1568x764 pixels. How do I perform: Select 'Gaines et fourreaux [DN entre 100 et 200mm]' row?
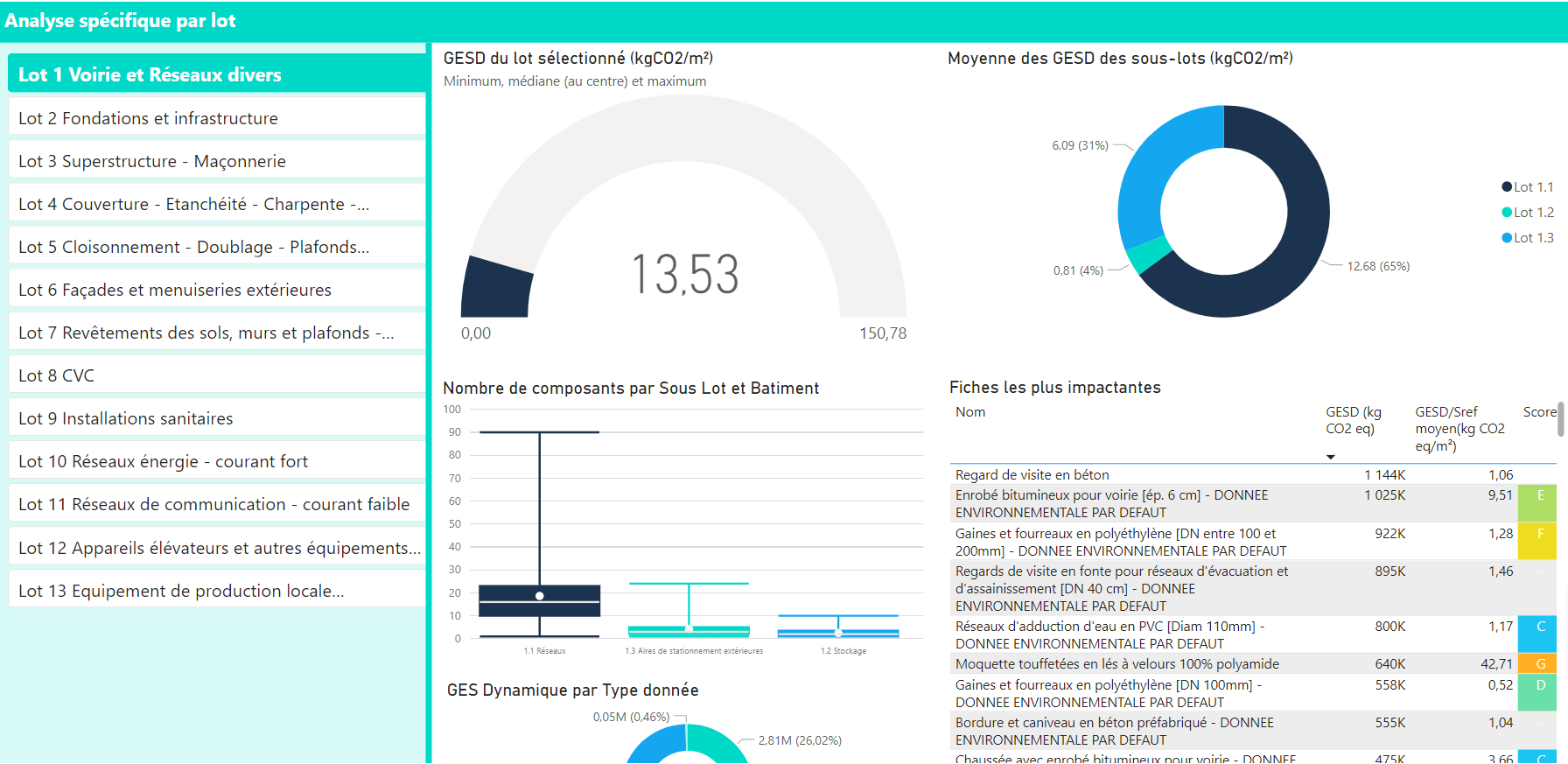click(x=1253, y=542)
